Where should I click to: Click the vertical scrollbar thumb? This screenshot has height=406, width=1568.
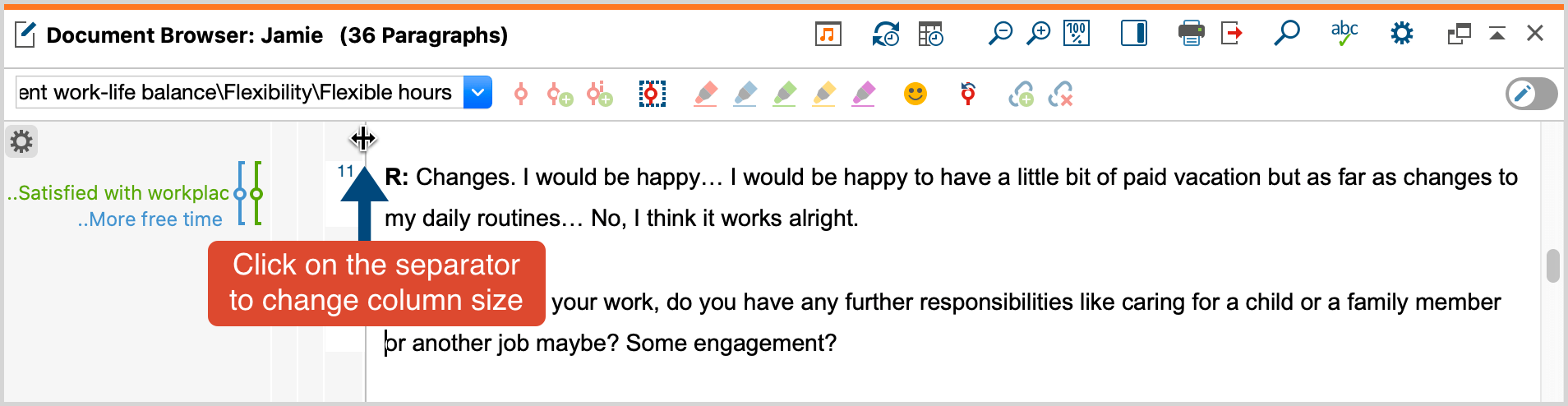(1552, 265)
